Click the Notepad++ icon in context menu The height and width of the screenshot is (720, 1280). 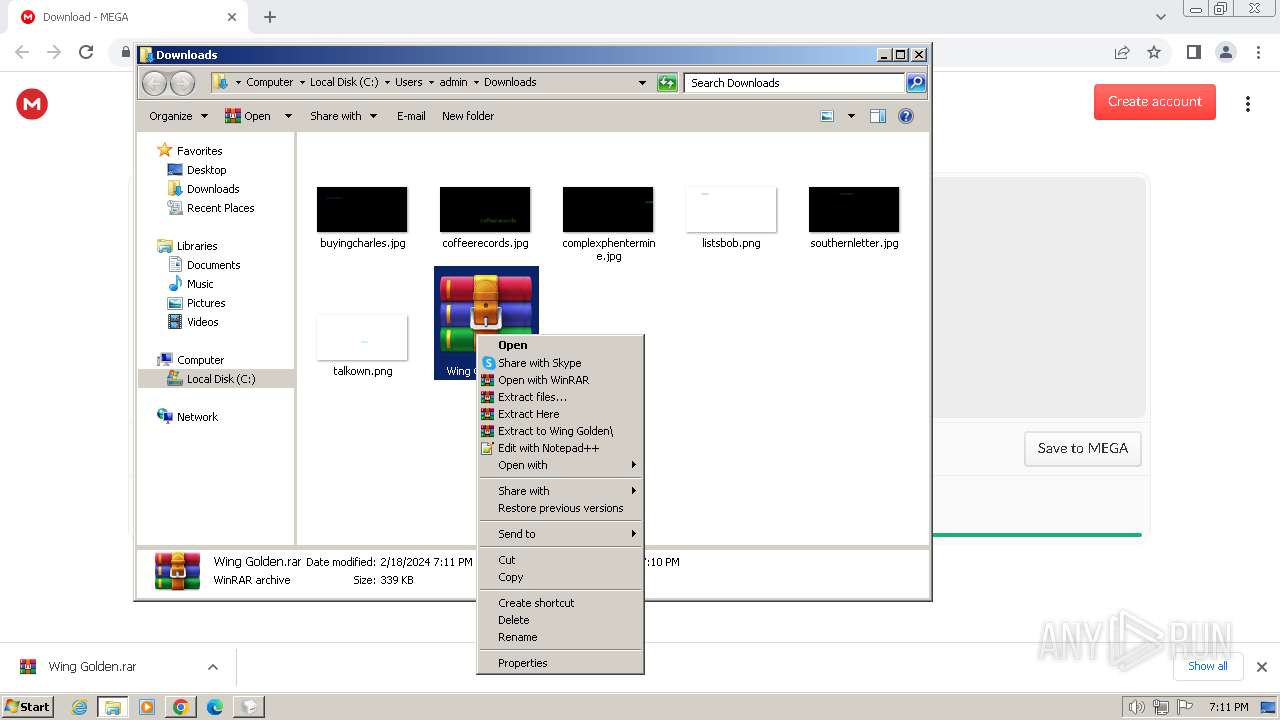click(x=488, y=448)
